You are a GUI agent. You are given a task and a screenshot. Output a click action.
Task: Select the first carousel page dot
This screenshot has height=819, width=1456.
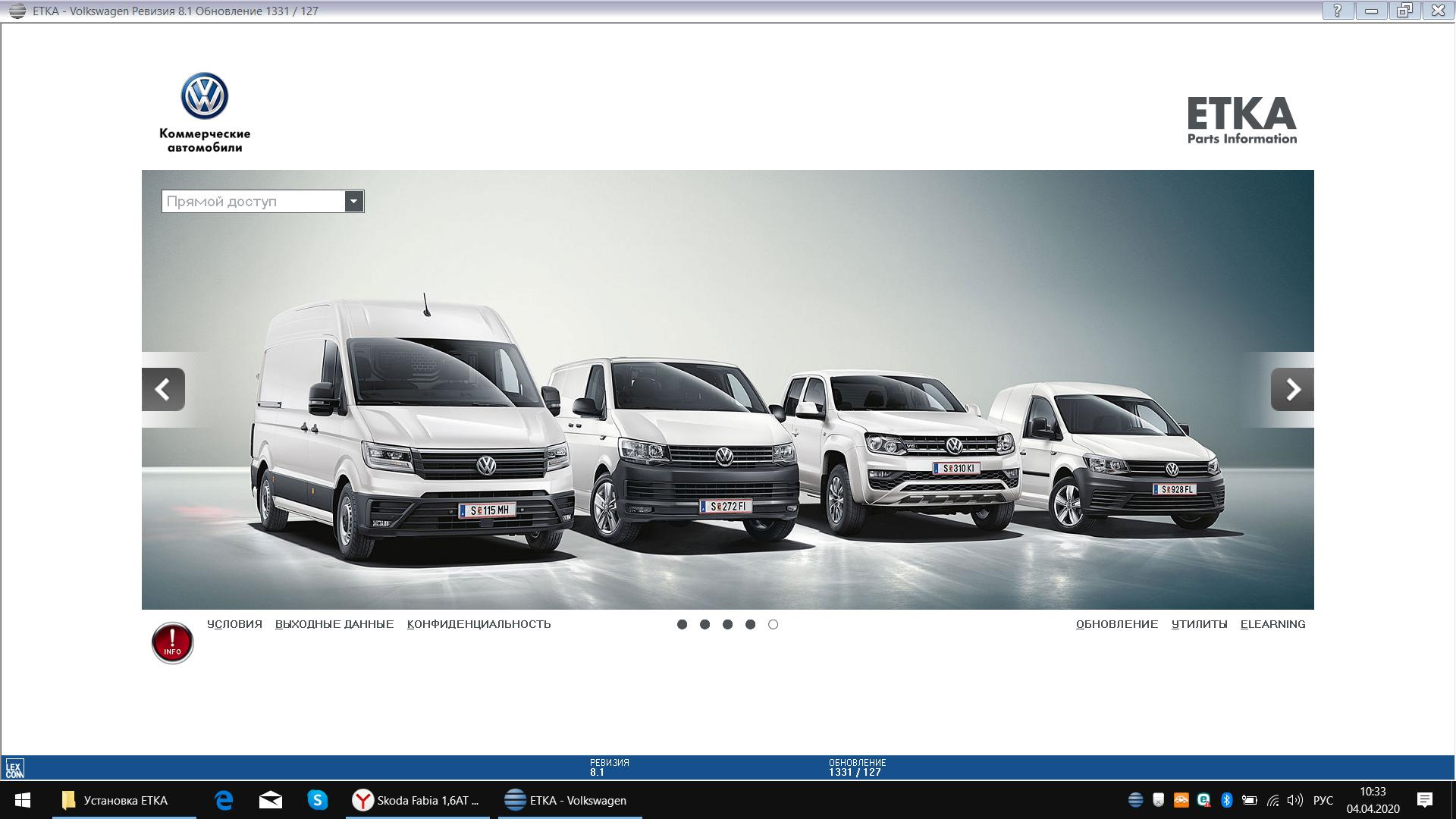tap(682, 624)
